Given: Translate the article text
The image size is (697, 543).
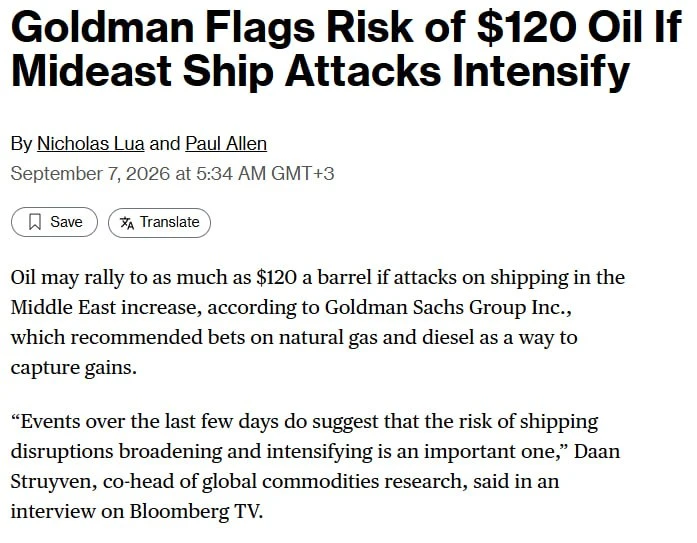Looking at the screenshot, I should click(159, 223).
